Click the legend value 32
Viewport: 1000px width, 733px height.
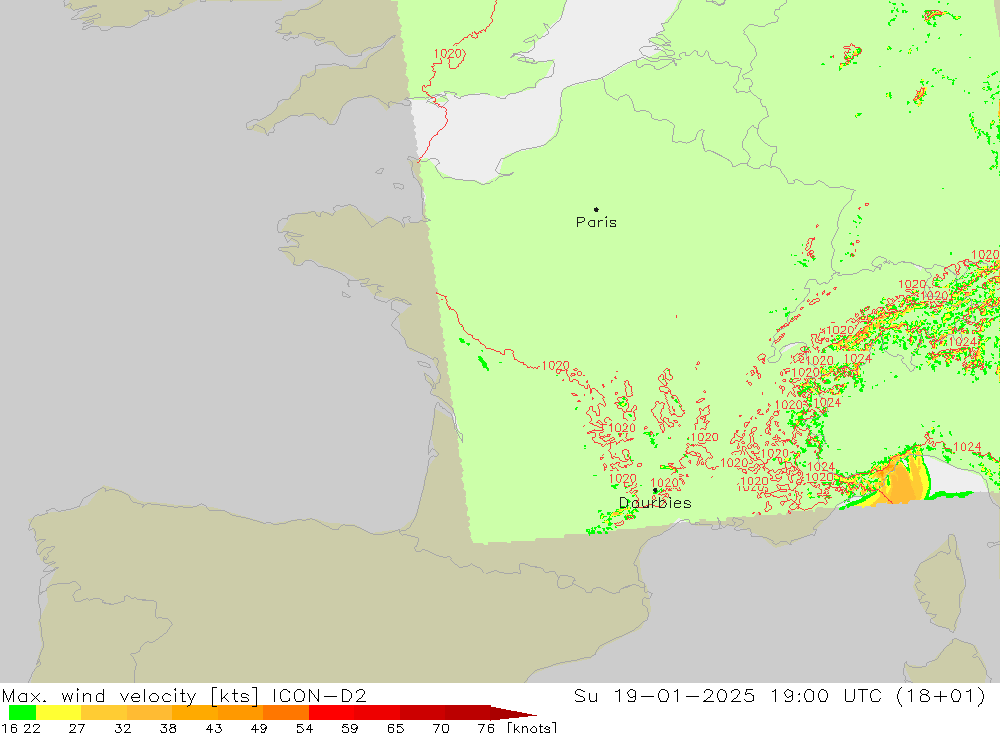pos(122,728)
